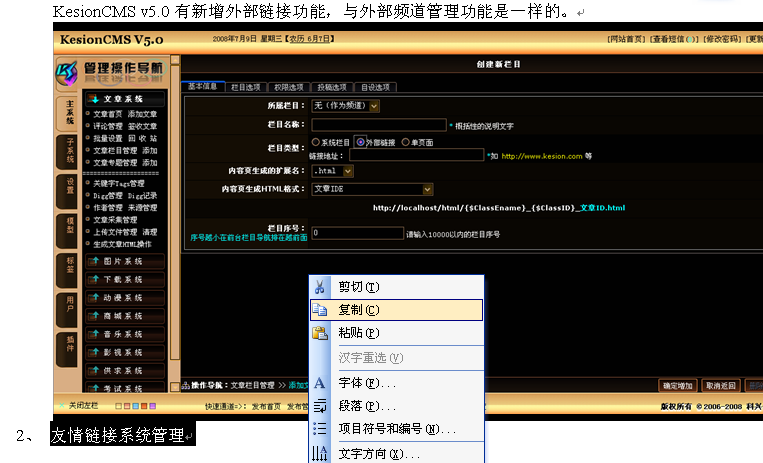
Task: Click the down-arrow icon of 文章系统
Action: pos(94,99)
